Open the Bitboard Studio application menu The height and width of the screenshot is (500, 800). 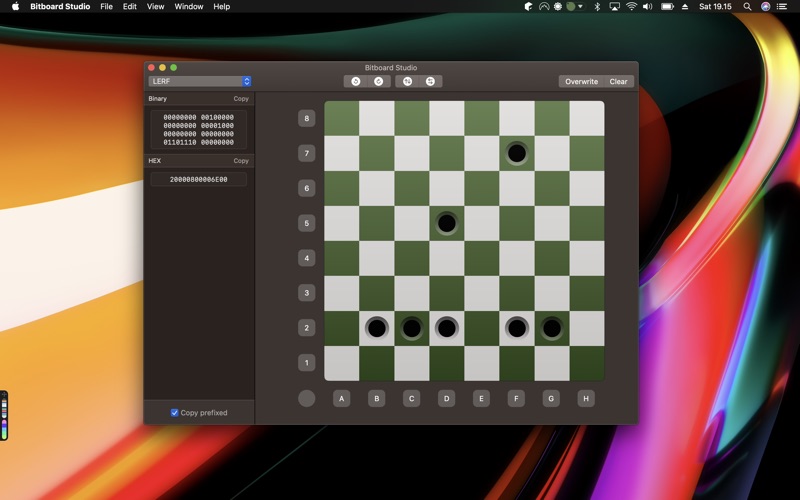pyautogui.click(x=60, y=7)
